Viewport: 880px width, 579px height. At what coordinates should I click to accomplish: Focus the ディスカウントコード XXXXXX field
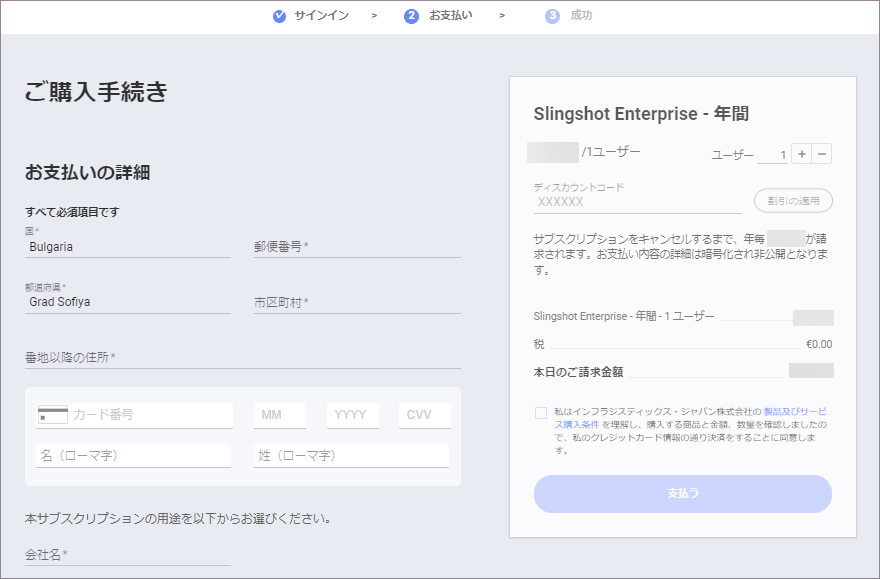[x=638, y=202]
